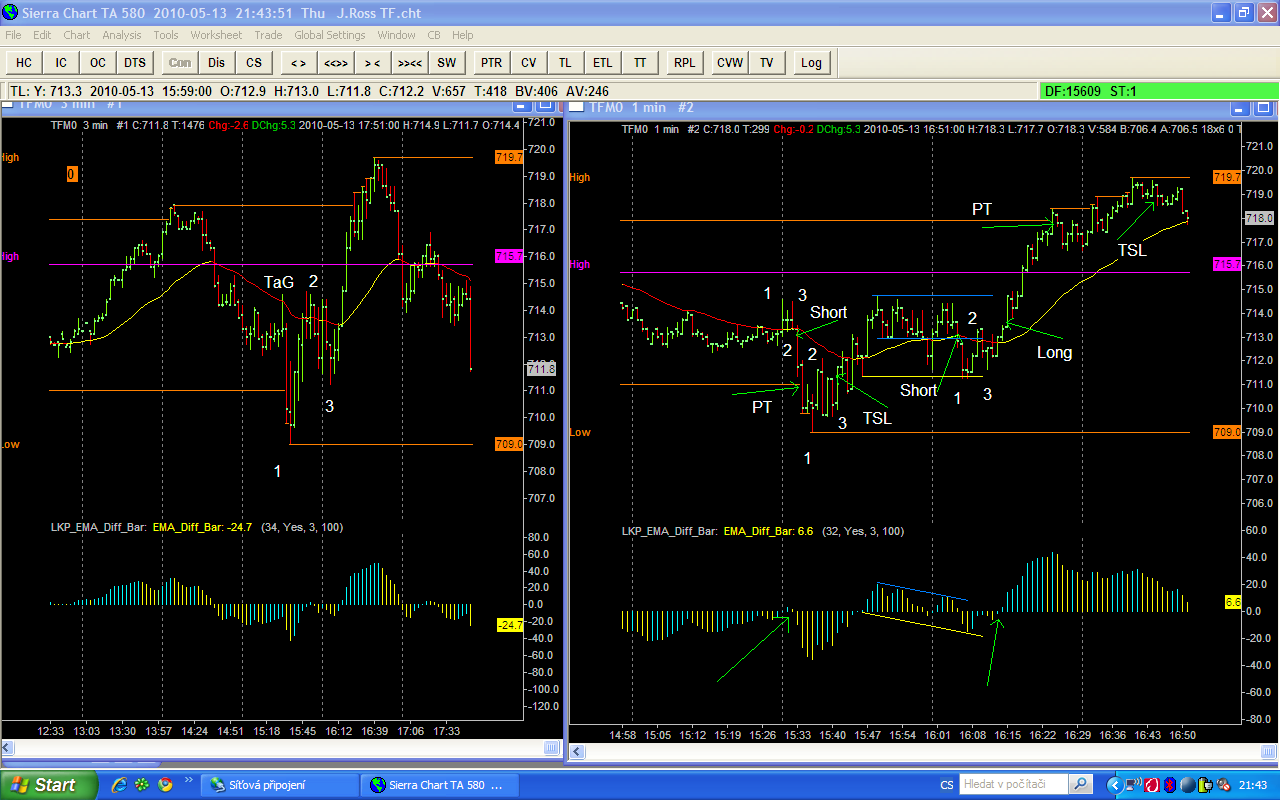Select the ETL drawing tool
The width and height of the screenshot is (1280, 800).
602,63
